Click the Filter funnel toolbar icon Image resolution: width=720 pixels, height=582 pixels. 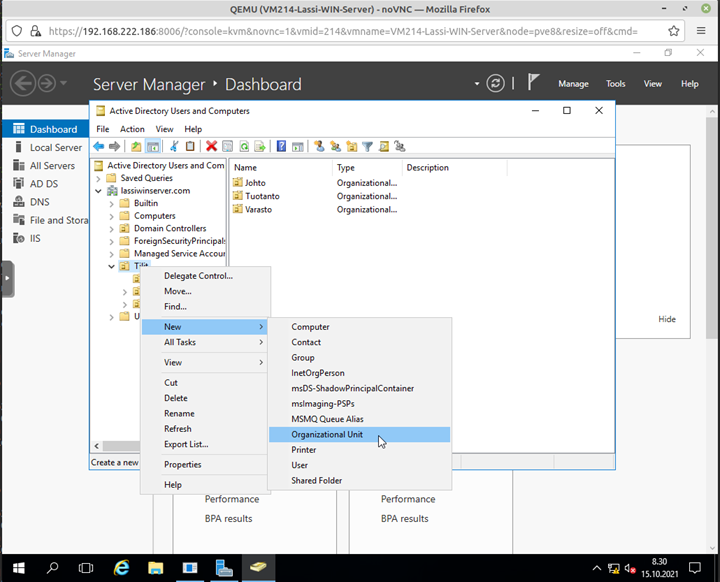[367, 147]
